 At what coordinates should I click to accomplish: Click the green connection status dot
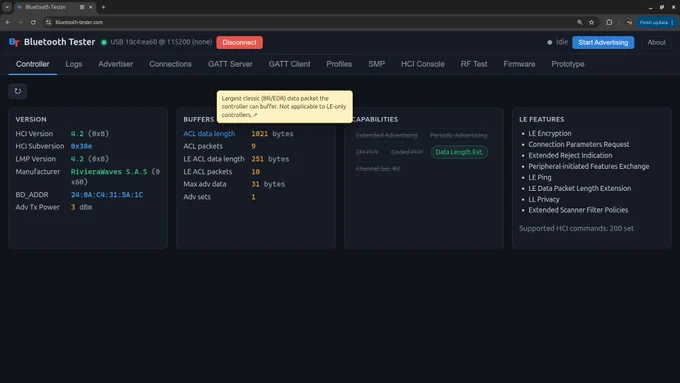pos(104,43)
